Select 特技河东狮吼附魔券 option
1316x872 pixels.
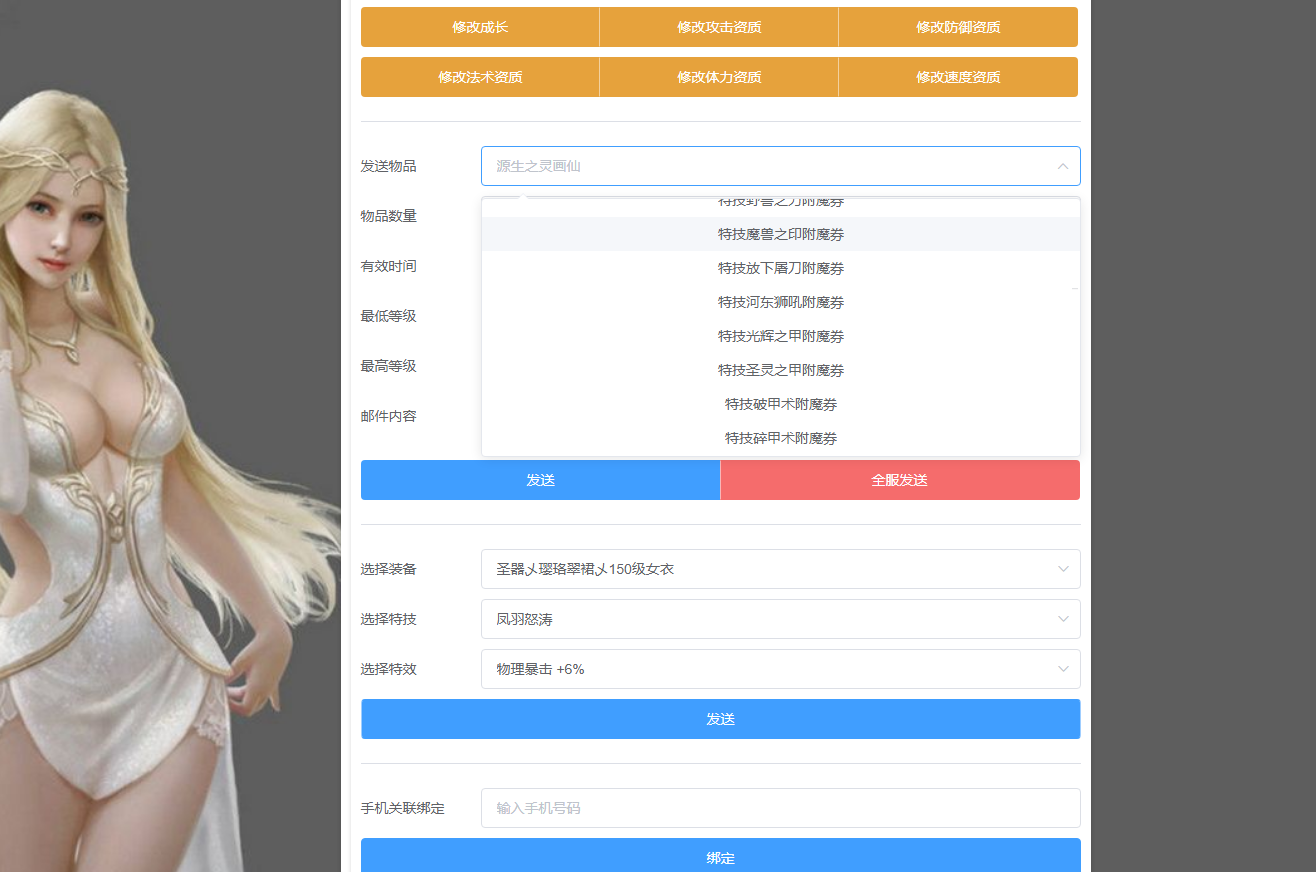tap(780, 302)
